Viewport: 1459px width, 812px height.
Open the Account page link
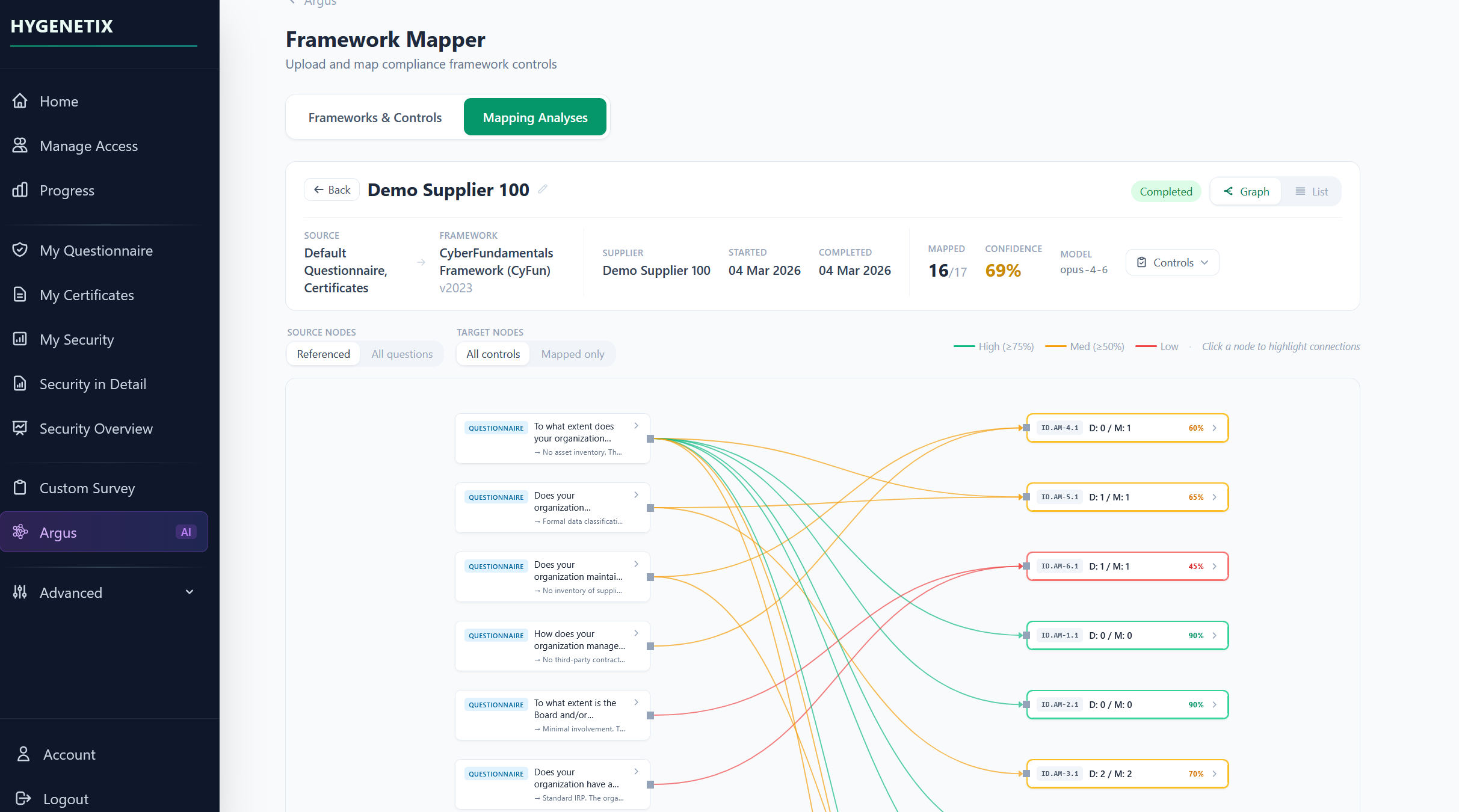tap(69, 754)
